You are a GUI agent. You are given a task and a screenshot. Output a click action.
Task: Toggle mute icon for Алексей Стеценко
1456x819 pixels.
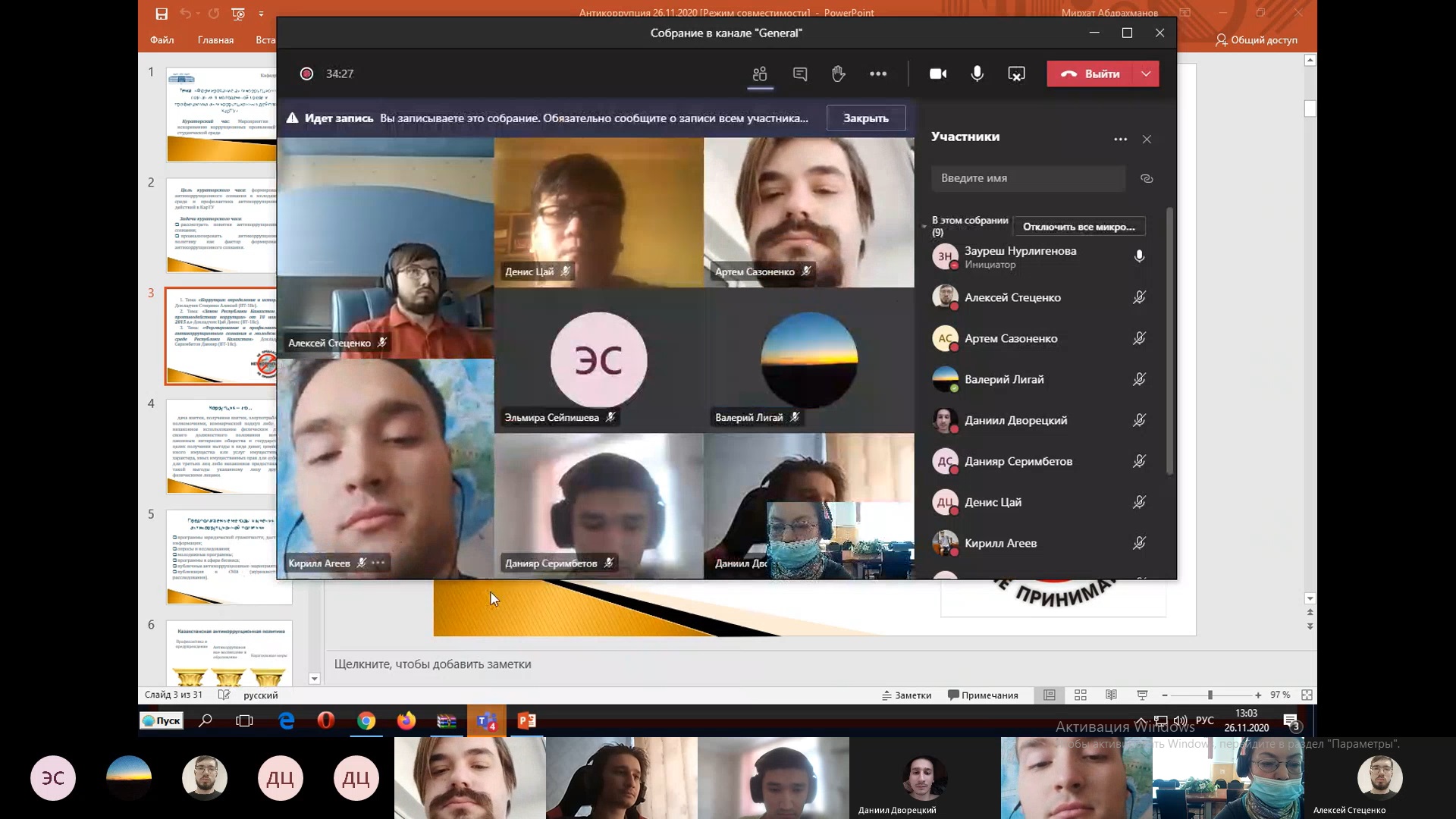coord(1139,297)
